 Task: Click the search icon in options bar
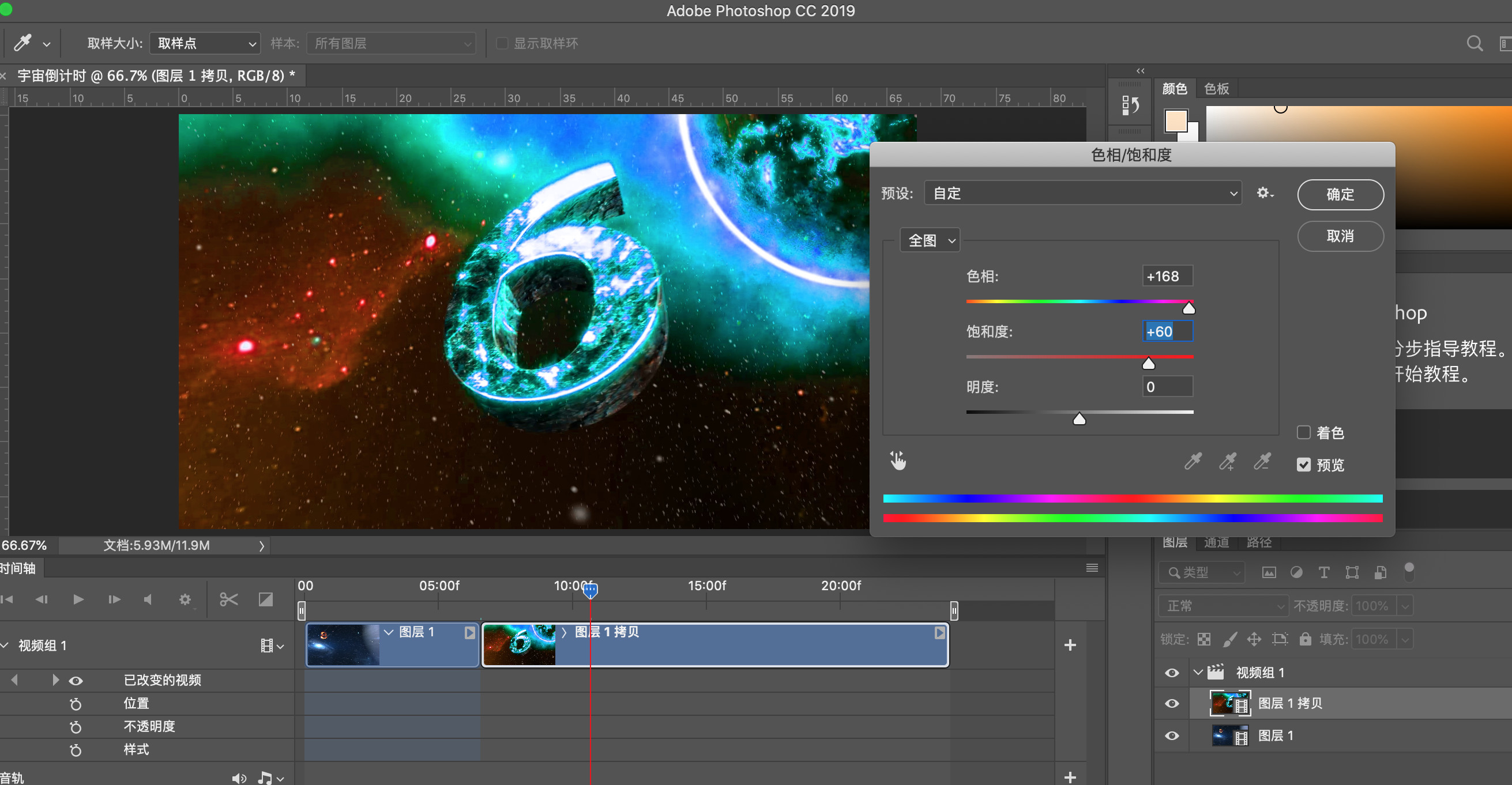pos(1475,43)
